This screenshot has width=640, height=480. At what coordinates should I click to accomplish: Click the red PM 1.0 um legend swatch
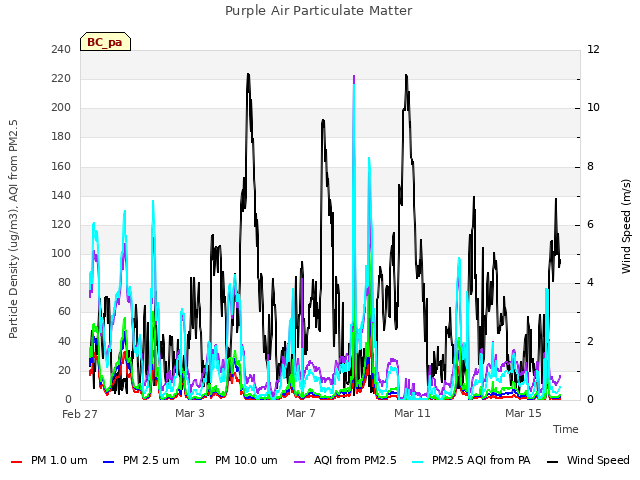(16, 461)
